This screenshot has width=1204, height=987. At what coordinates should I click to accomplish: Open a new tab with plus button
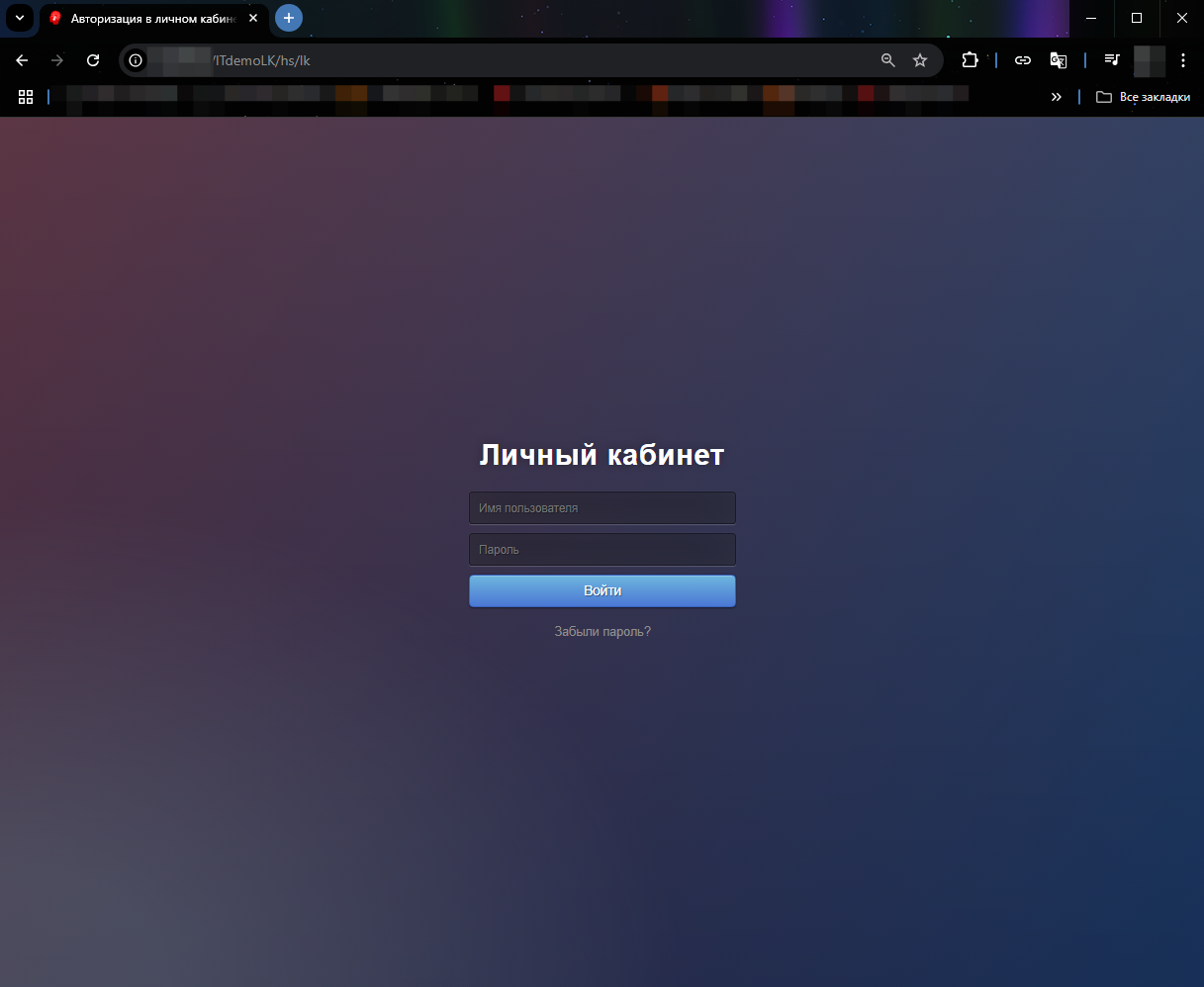(289, 18)
